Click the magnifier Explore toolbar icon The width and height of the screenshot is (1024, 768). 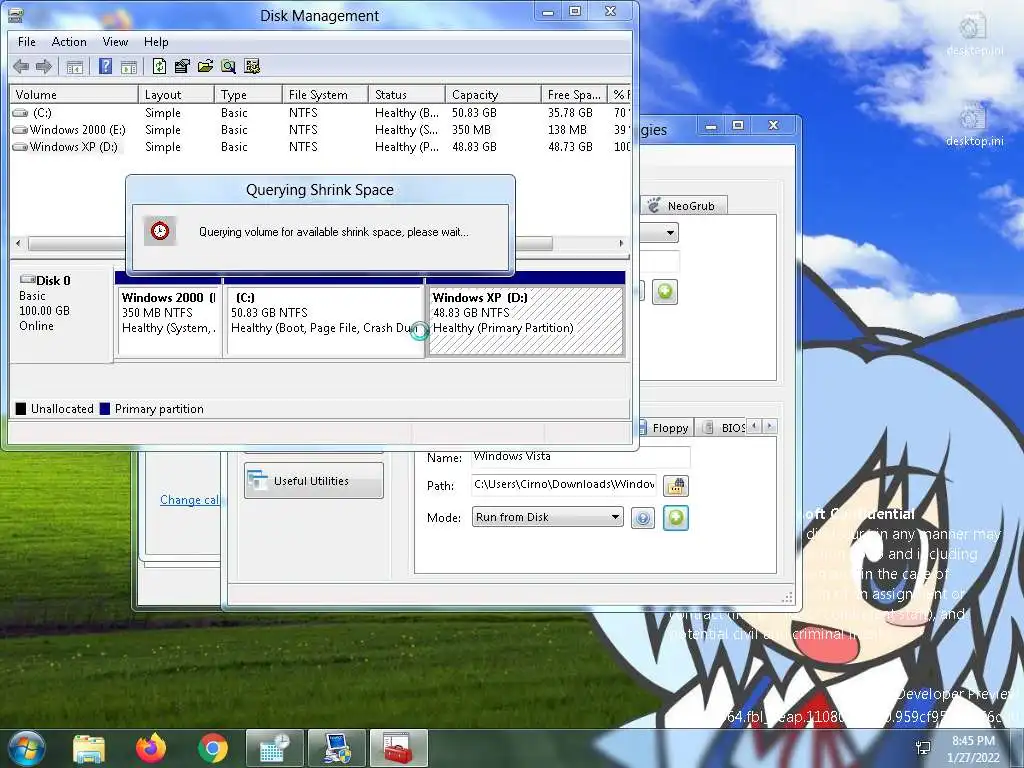point(228,66)
